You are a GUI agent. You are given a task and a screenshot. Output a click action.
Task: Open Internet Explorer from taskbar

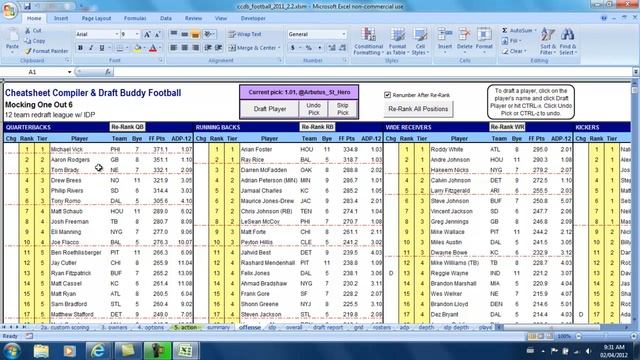point(98,351)
